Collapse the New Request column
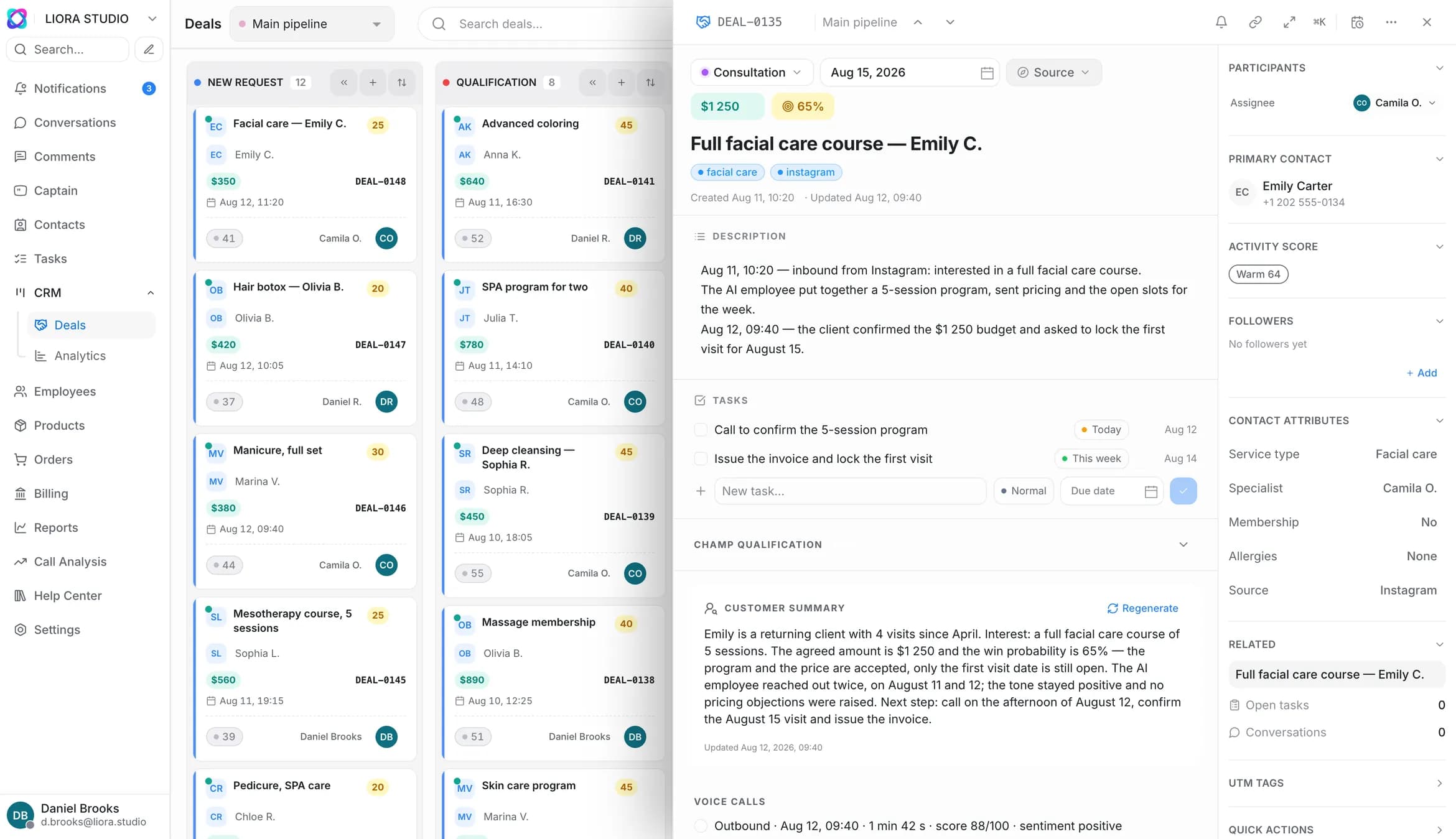1456x839 pixels. tap(343, 82)
